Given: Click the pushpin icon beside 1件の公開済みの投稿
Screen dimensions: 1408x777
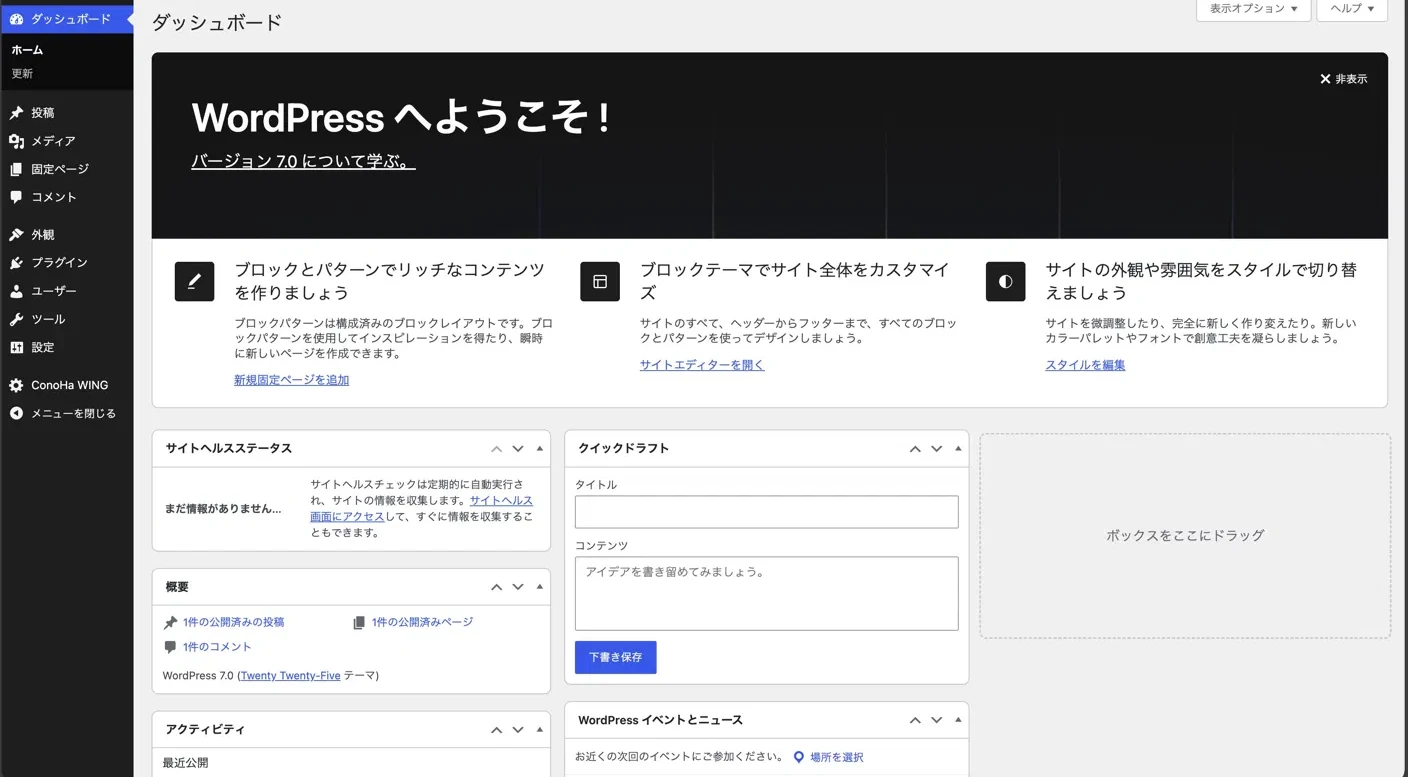Looking at the screenshot, I should 171,622.
